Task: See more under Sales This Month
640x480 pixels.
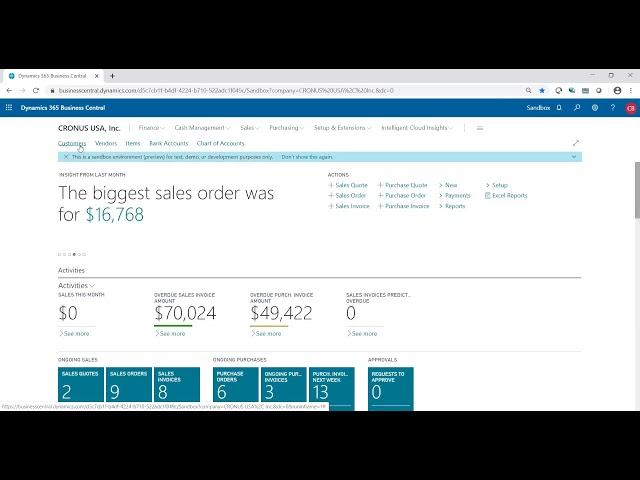Action: point(74,333)
